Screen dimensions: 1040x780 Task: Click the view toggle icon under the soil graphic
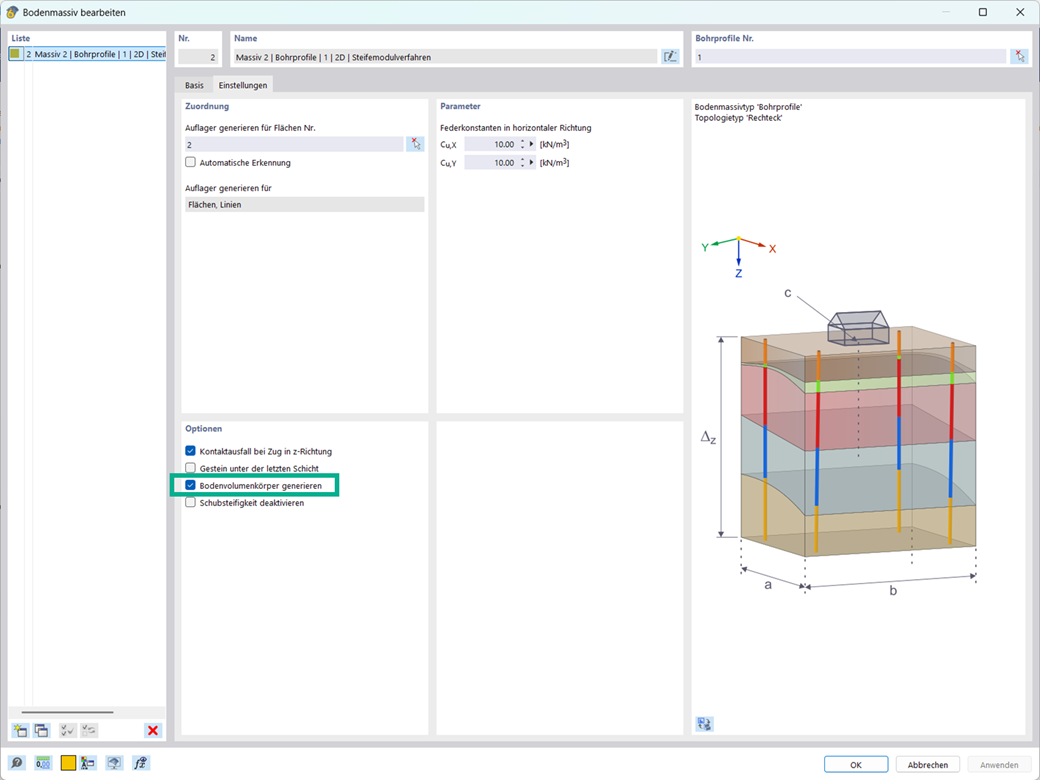coord(704,724)
